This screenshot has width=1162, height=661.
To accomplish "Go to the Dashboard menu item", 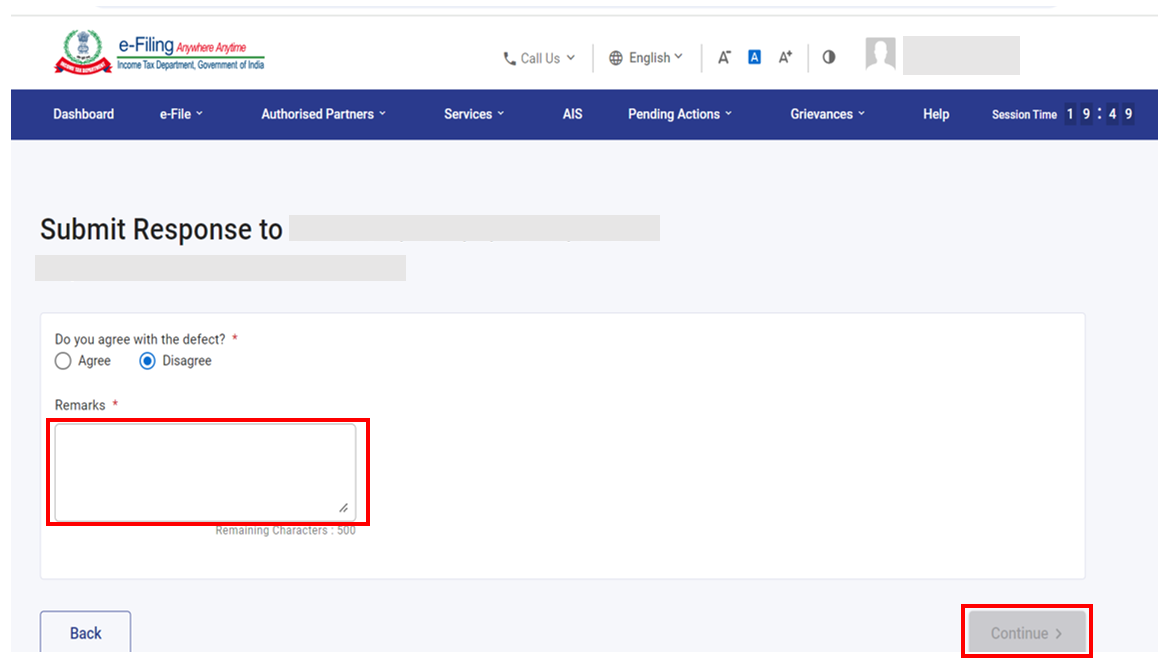I will click(x=84, y=114).
